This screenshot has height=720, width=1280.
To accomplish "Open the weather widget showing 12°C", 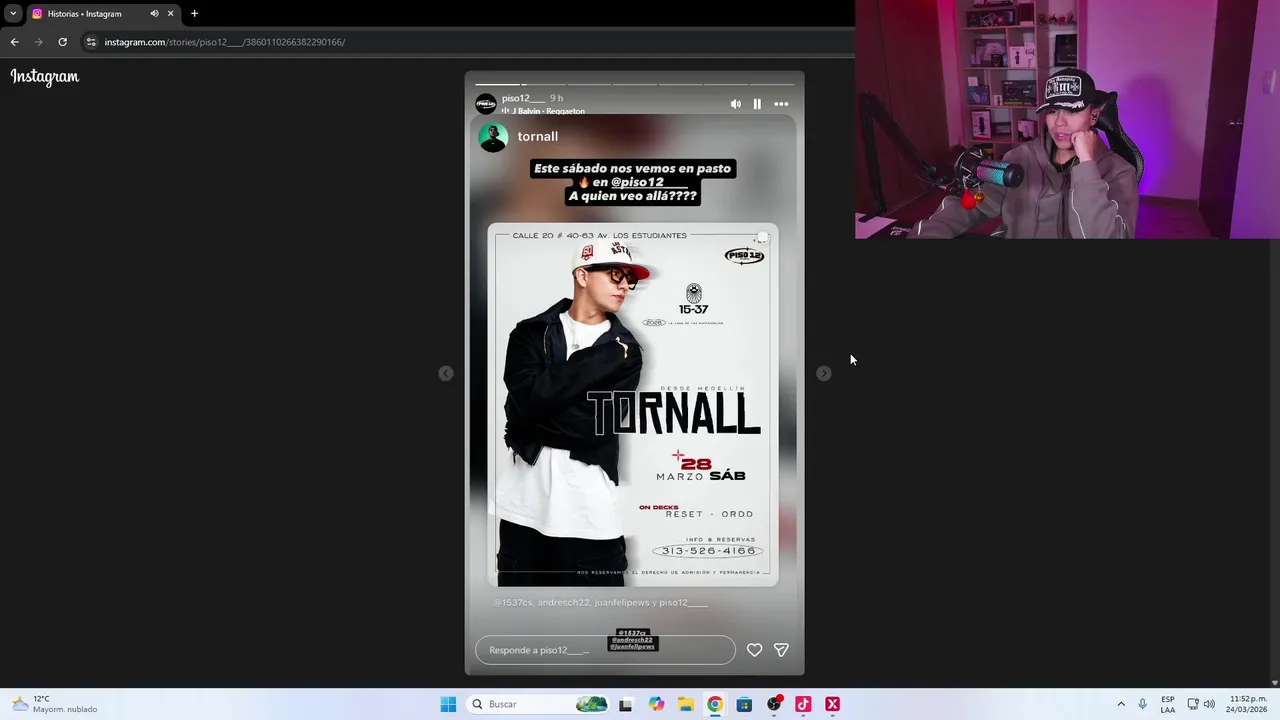I will tap(55, 704).
